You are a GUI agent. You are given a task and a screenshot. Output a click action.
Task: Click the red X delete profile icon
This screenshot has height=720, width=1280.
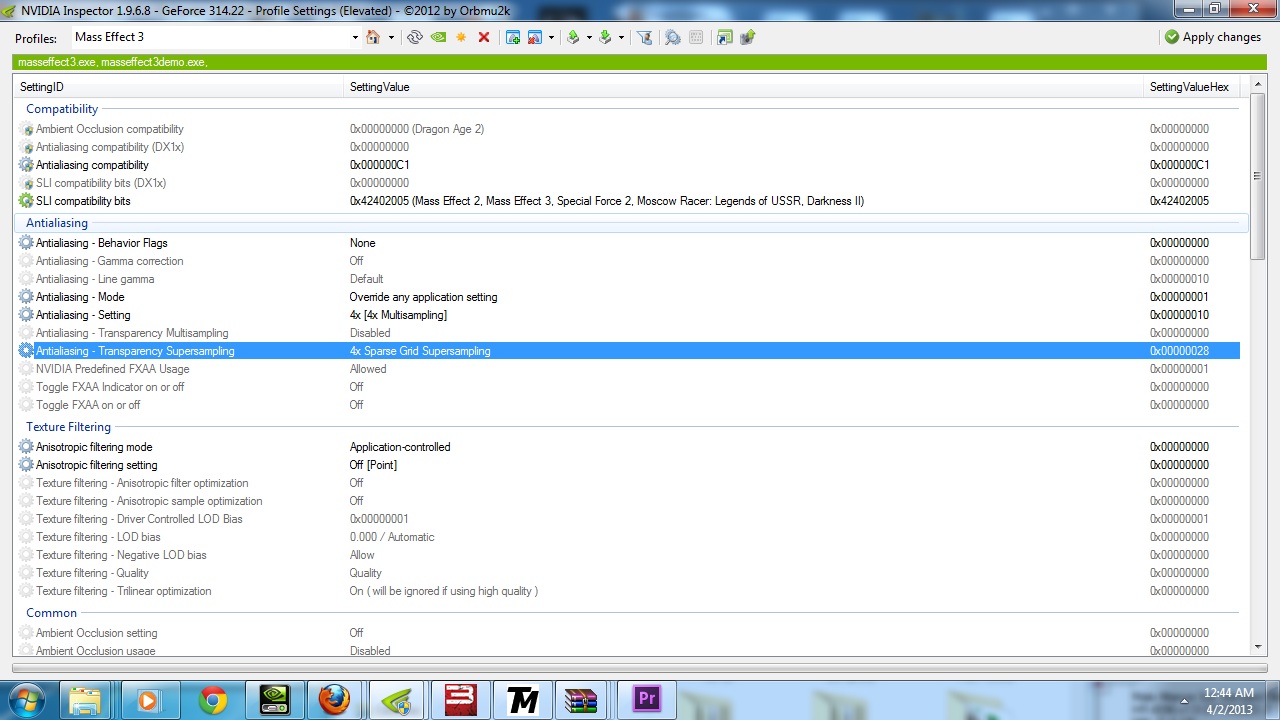point(484,37)
